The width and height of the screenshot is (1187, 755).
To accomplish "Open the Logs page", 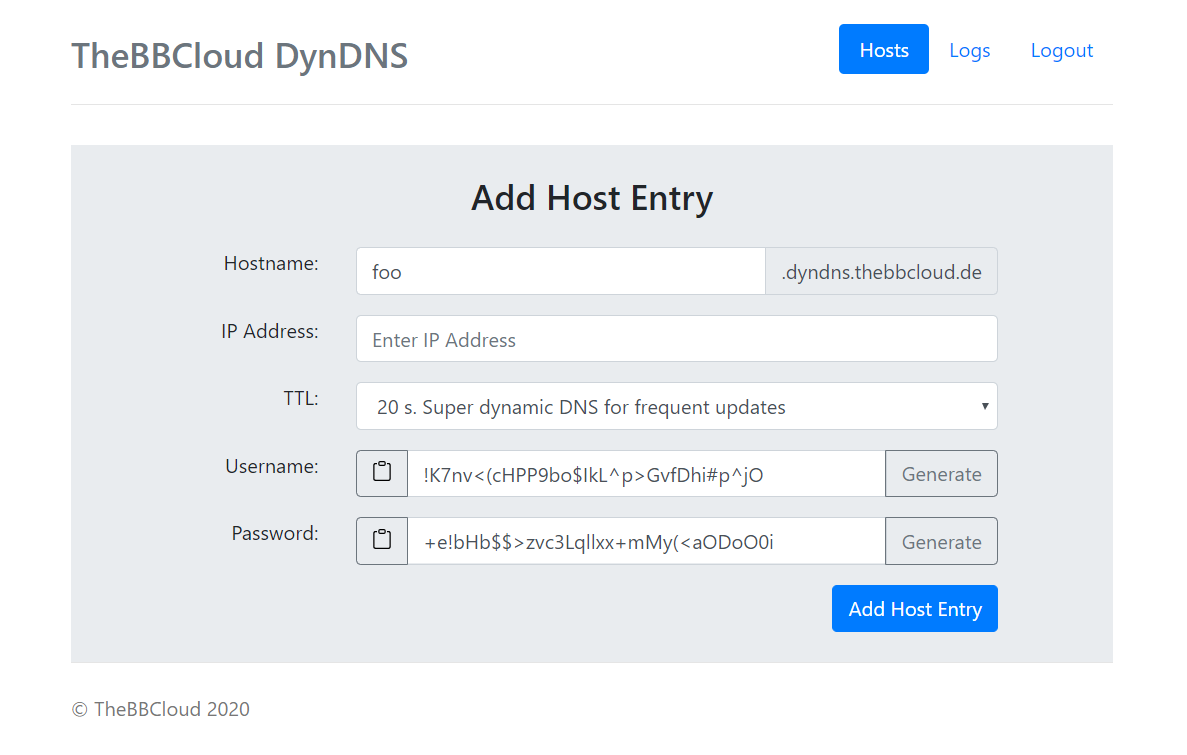I will tap(969, 50).
